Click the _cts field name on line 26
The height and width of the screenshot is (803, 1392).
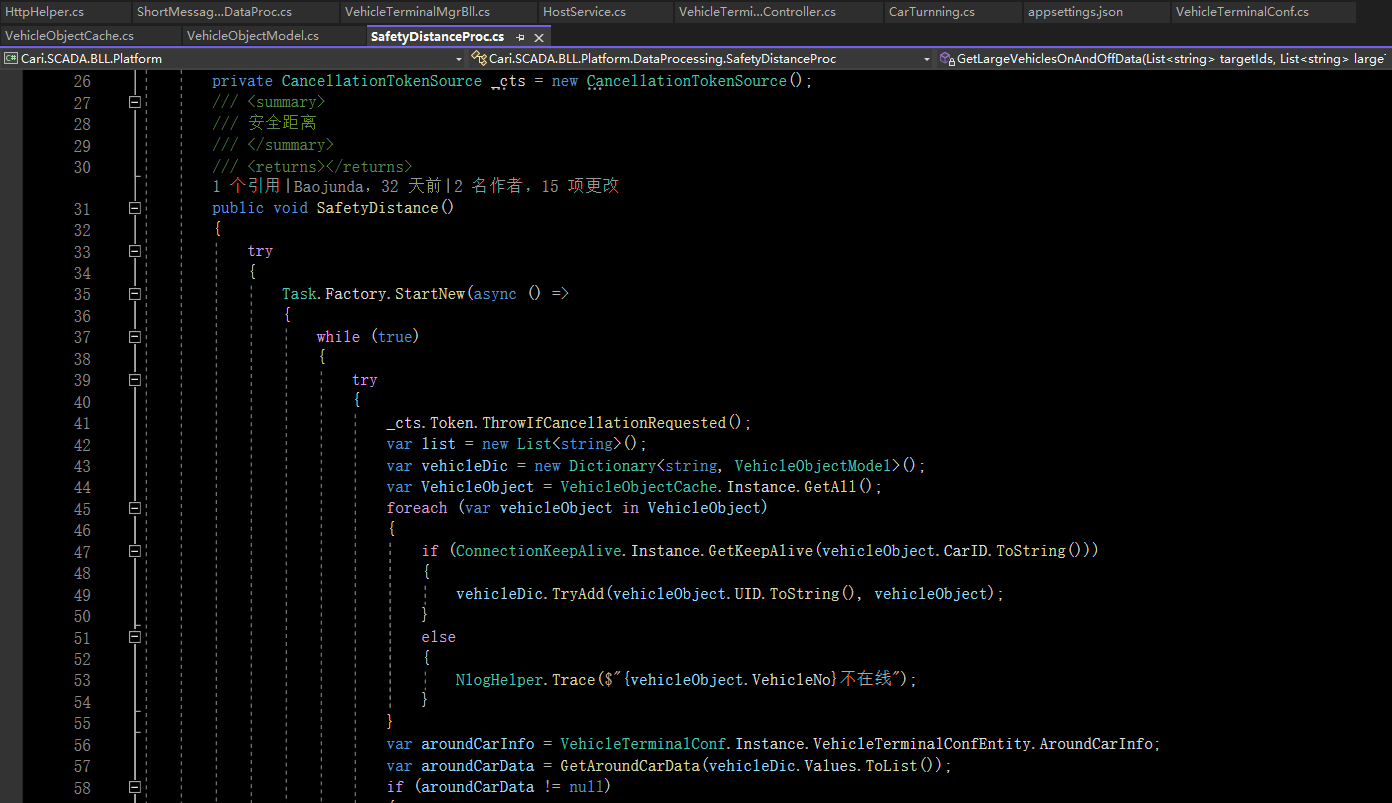coord(508,81)
